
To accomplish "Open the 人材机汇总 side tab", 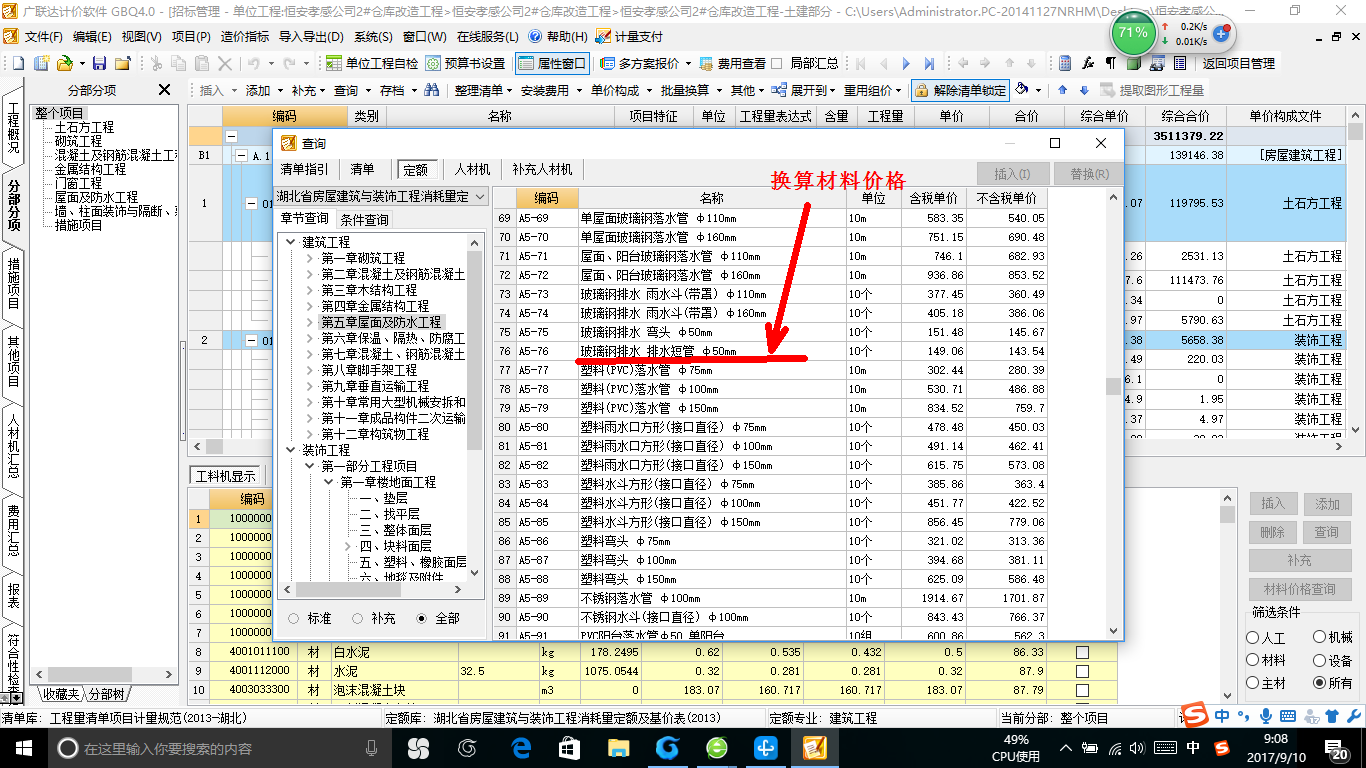I will tap(13, 446).
